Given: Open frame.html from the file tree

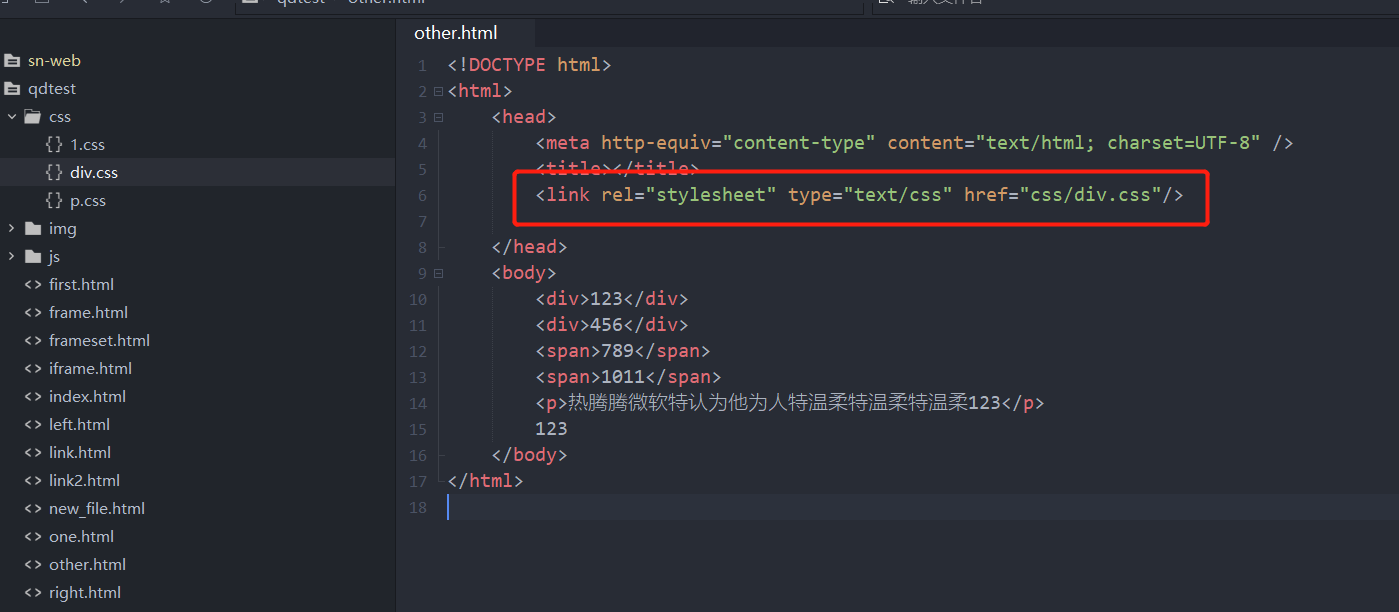Looking at the screenshot, I should (x=88, y=312).
